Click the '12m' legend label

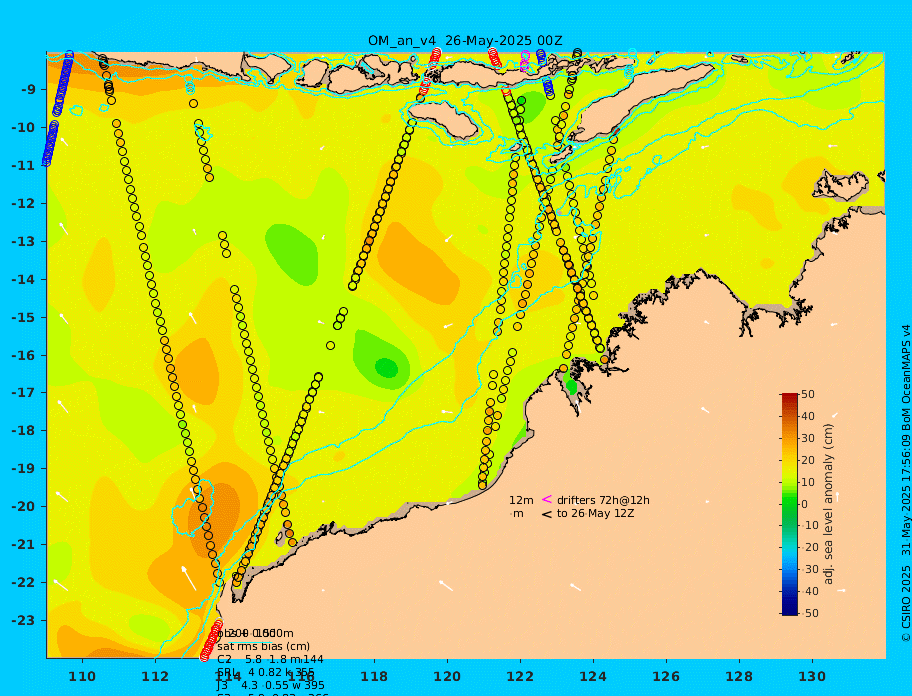click(521, 500)
